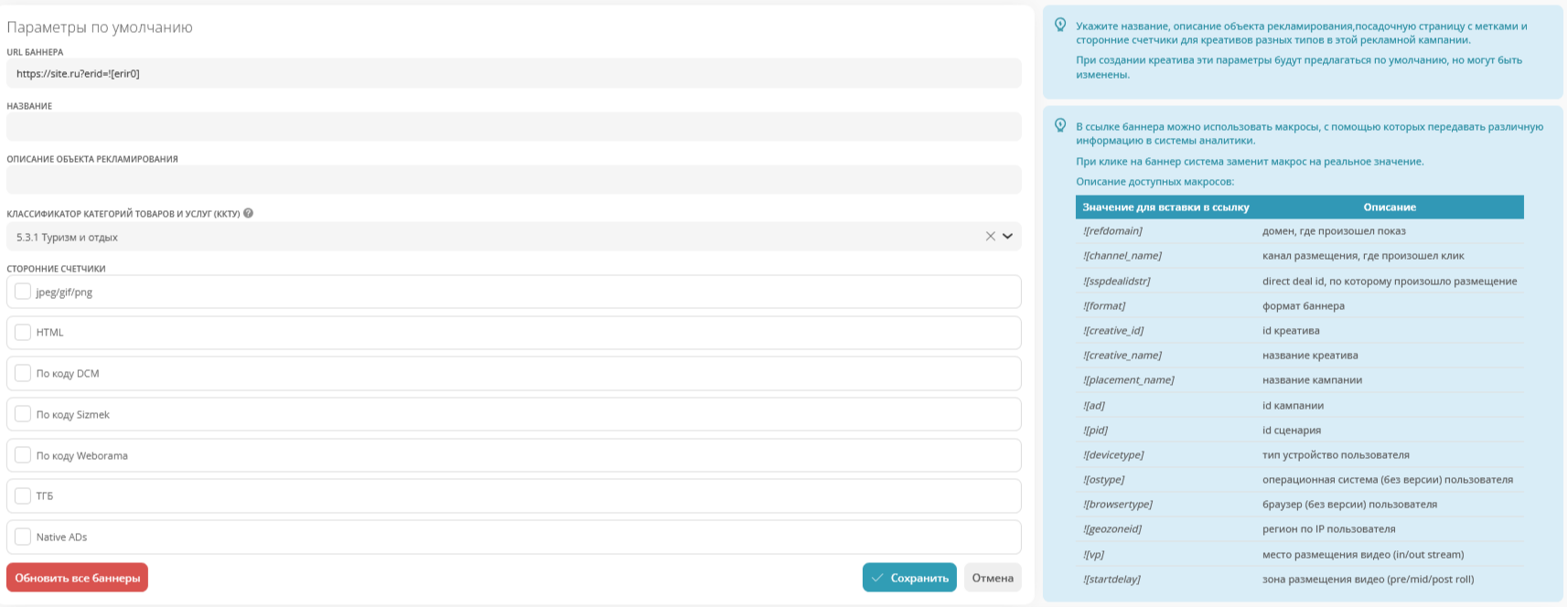The height and width of the screenshot is (607, 1568).
Task: Enable the По коду Weborama checkbox
Action: pyautogui.click(x=23, y=454)
